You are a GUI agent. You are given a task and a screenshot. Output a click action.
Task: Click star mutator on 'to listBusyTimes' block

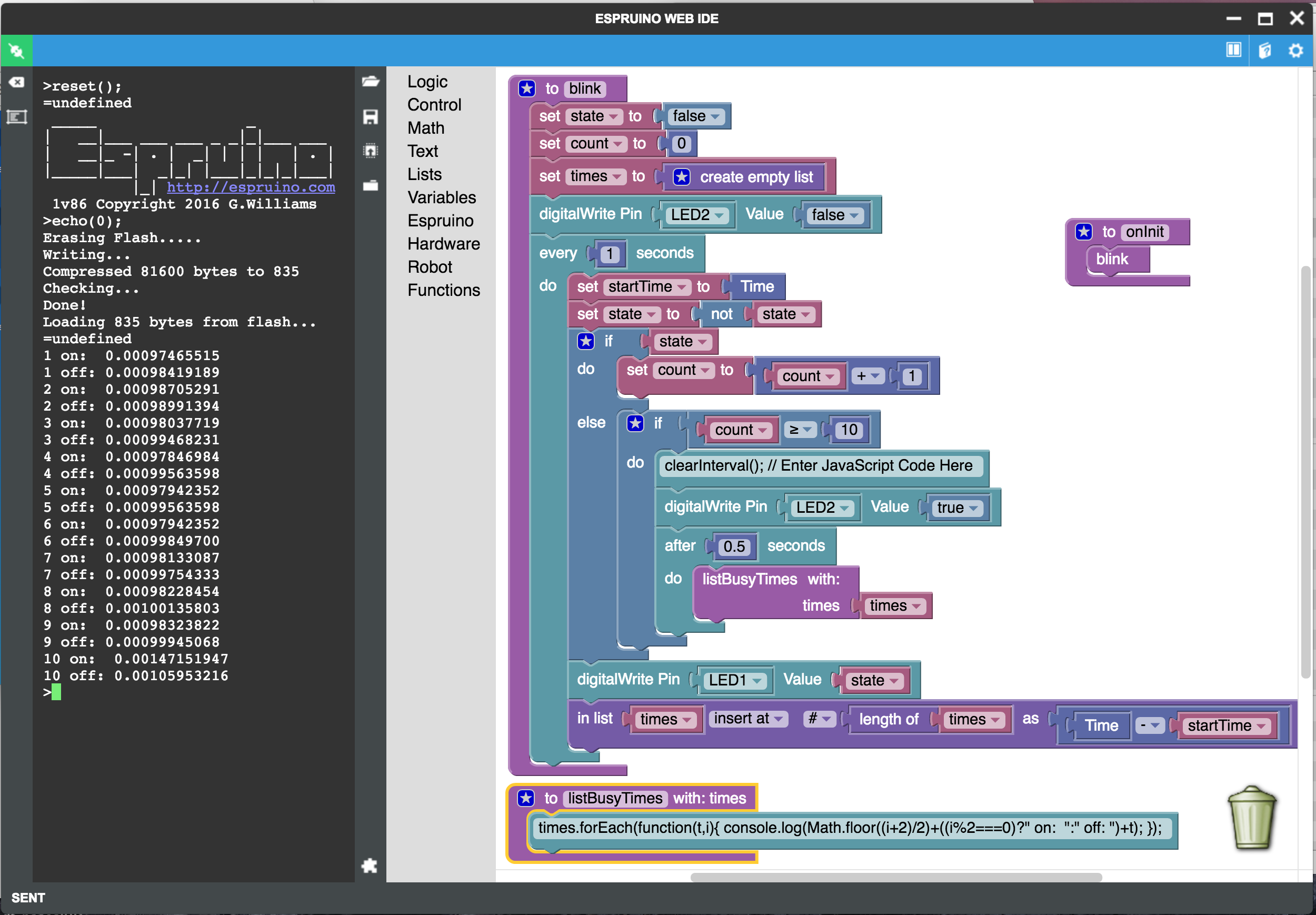coord(525,798)
